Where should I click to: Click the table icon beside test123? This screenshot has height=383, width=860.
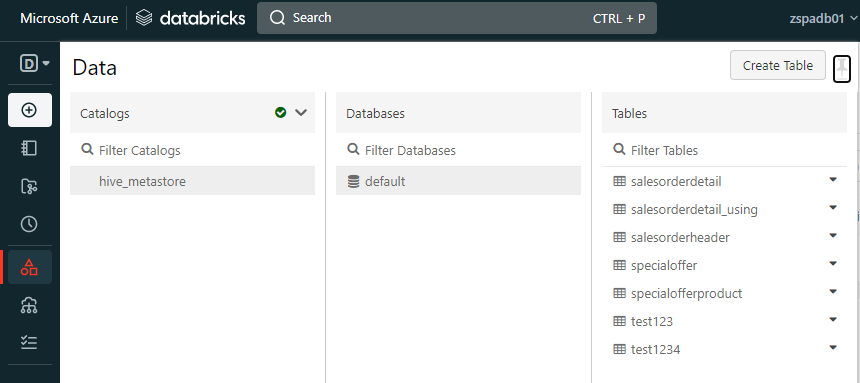tap(619, 321)
